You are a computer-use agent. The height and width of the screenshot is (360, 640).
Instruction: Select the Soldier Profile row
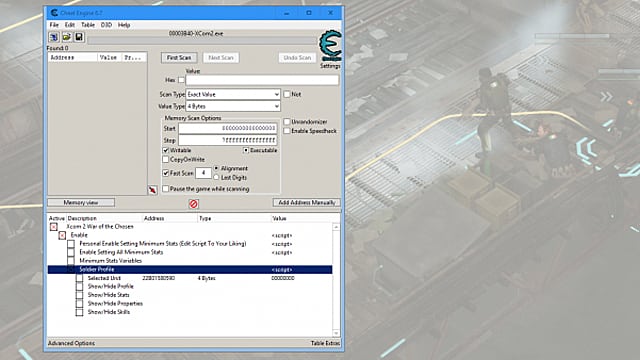tap(190, 269)
